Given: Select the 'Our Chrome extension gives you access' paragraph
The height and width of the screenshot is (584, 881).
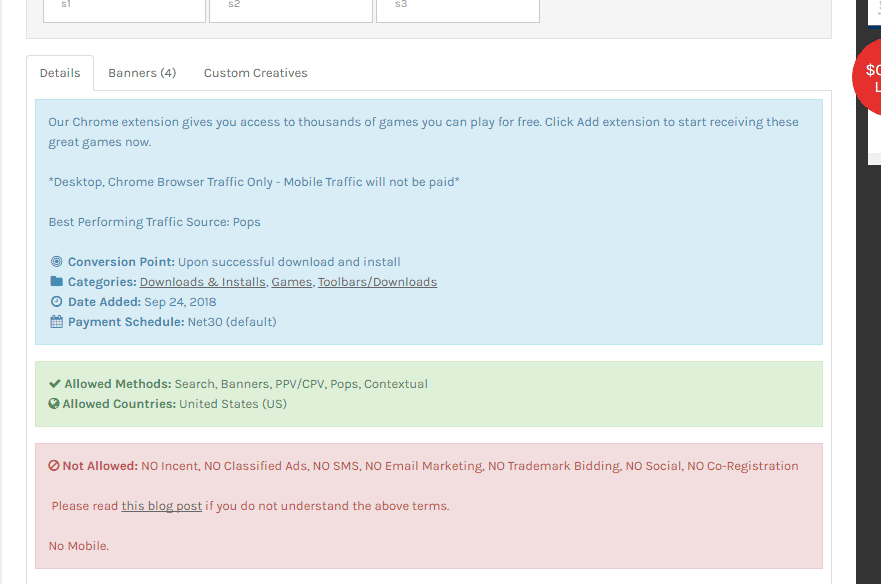Looking at the screenshot, I should [x=424, y=132].
